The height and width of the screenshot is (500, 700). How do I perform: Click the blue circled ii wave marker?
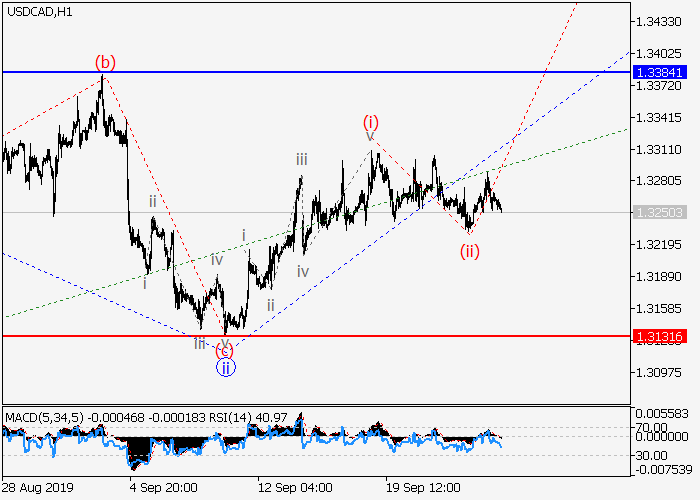(226, 368)
